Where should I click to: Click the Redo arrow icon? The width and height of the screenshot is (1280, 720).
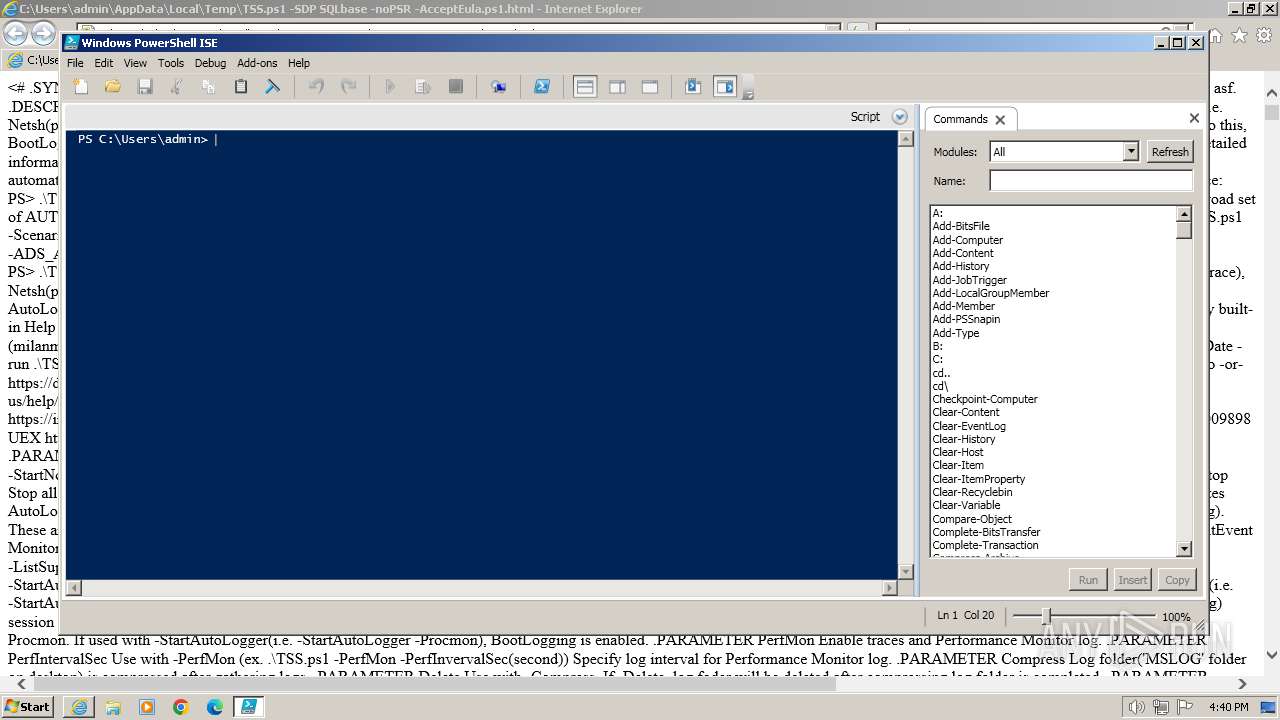click(x=348, y=87)
